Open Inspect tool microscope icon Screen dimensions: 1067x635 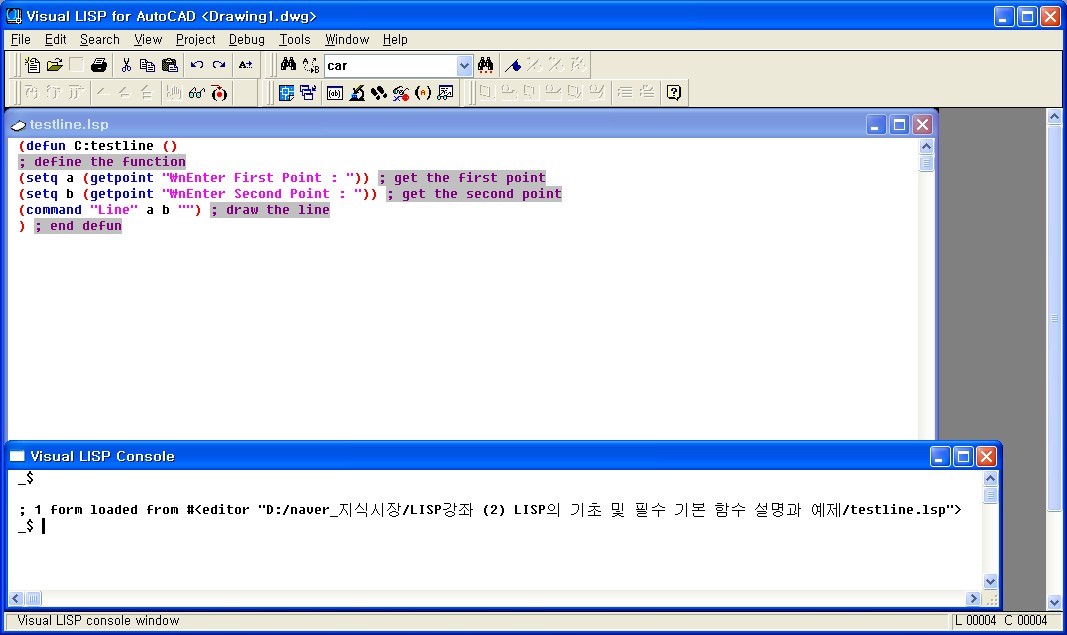coord(357,93)
